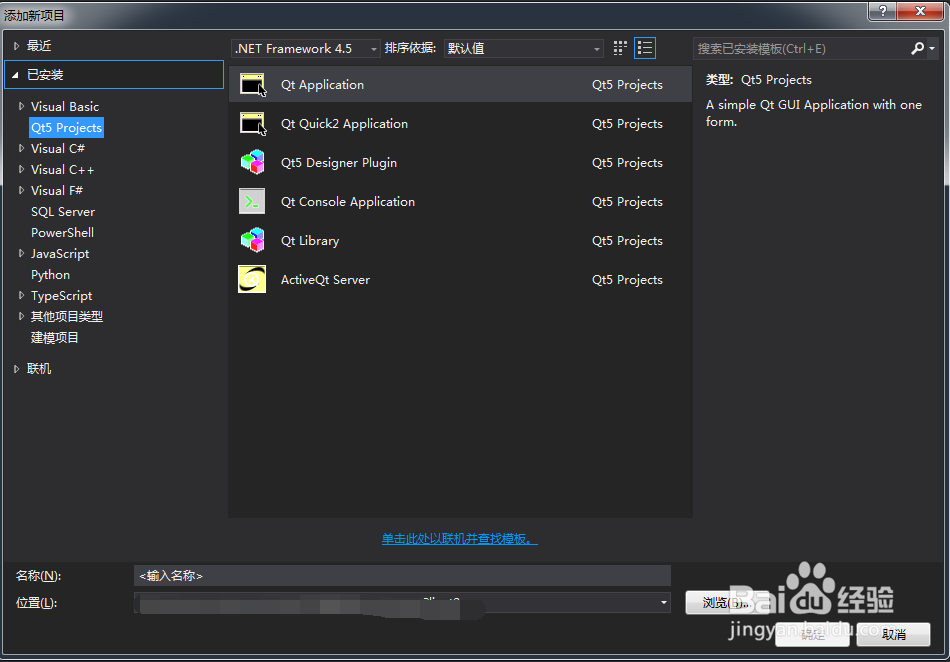950x662 pixels.
Task: Switch to small icons grid view
Action: [x=620, y=48]
